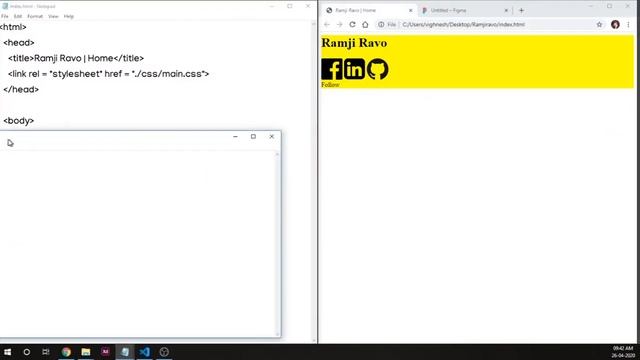
Task: Click the <head> opening tag in Notepad
Action: click(x=19, y=42)
